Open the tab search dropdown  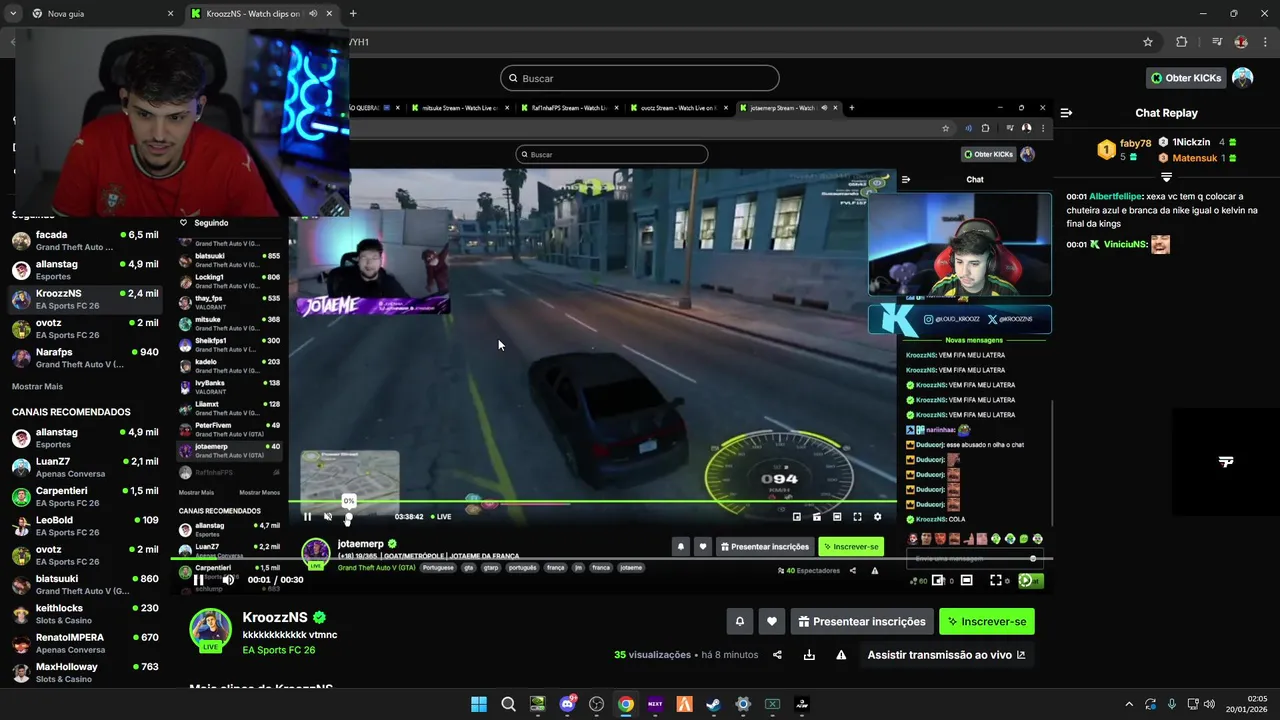coord(12,14)
